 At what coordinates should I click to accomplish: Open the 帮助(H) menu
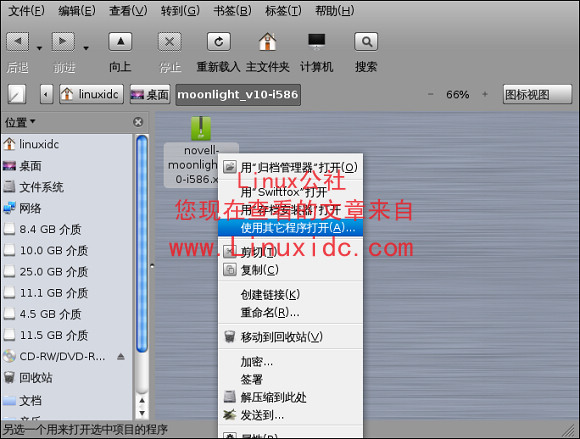334,11
